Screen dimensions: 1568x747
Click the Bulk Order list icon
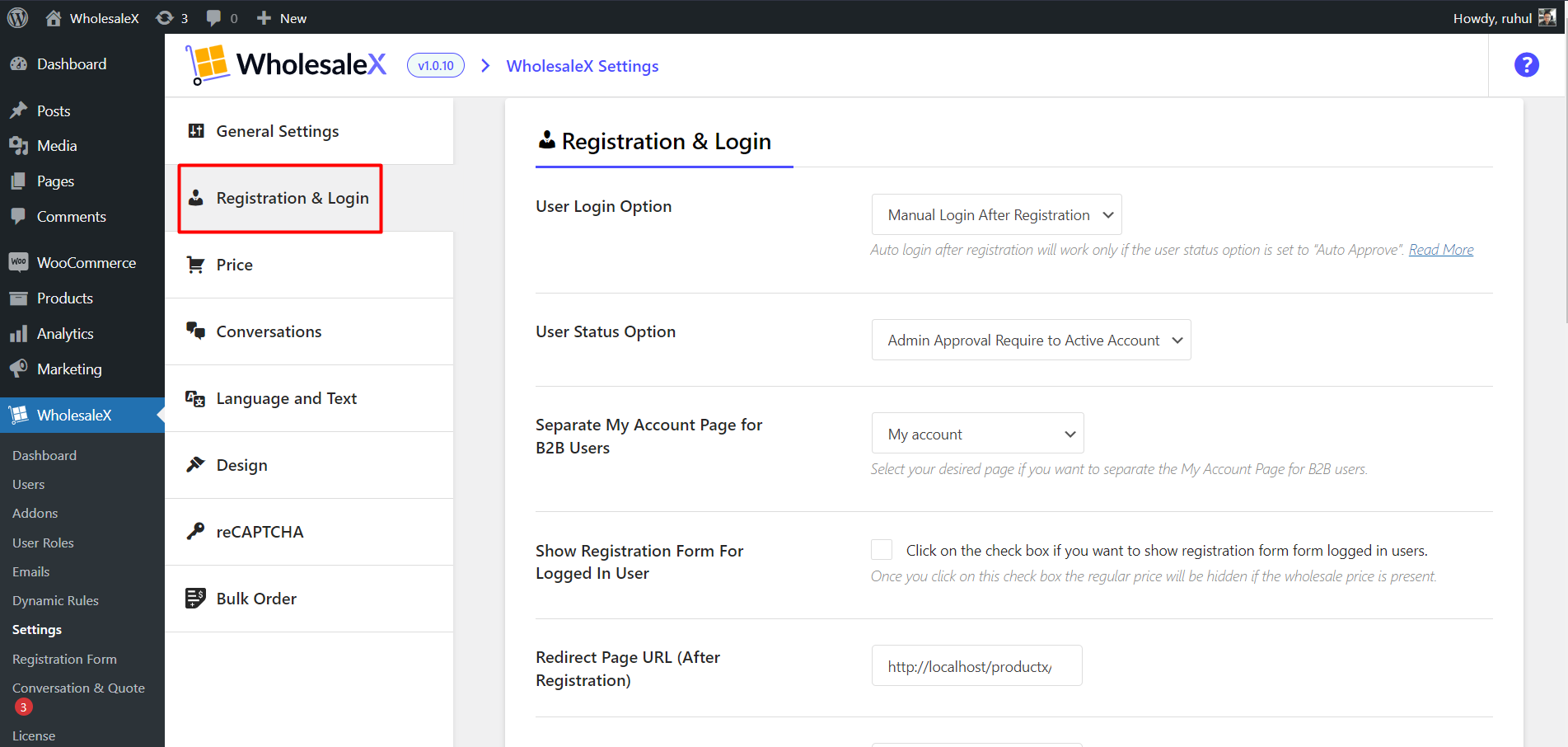(195, 598)
